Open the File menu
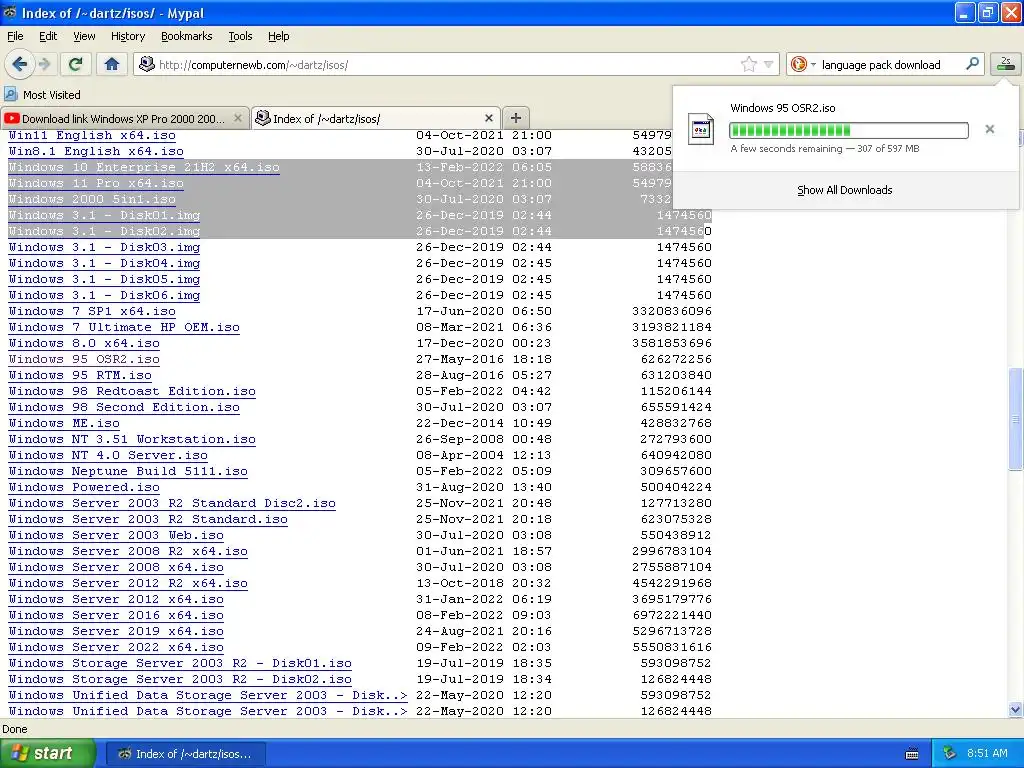1024x768 pixels. coord(15,36)
